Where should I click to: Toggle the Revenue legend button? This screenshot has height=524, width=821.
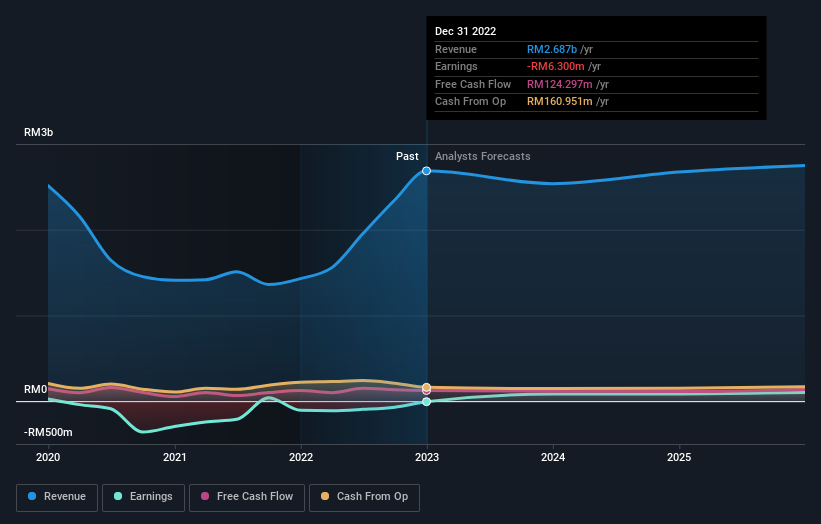[57, 497]
